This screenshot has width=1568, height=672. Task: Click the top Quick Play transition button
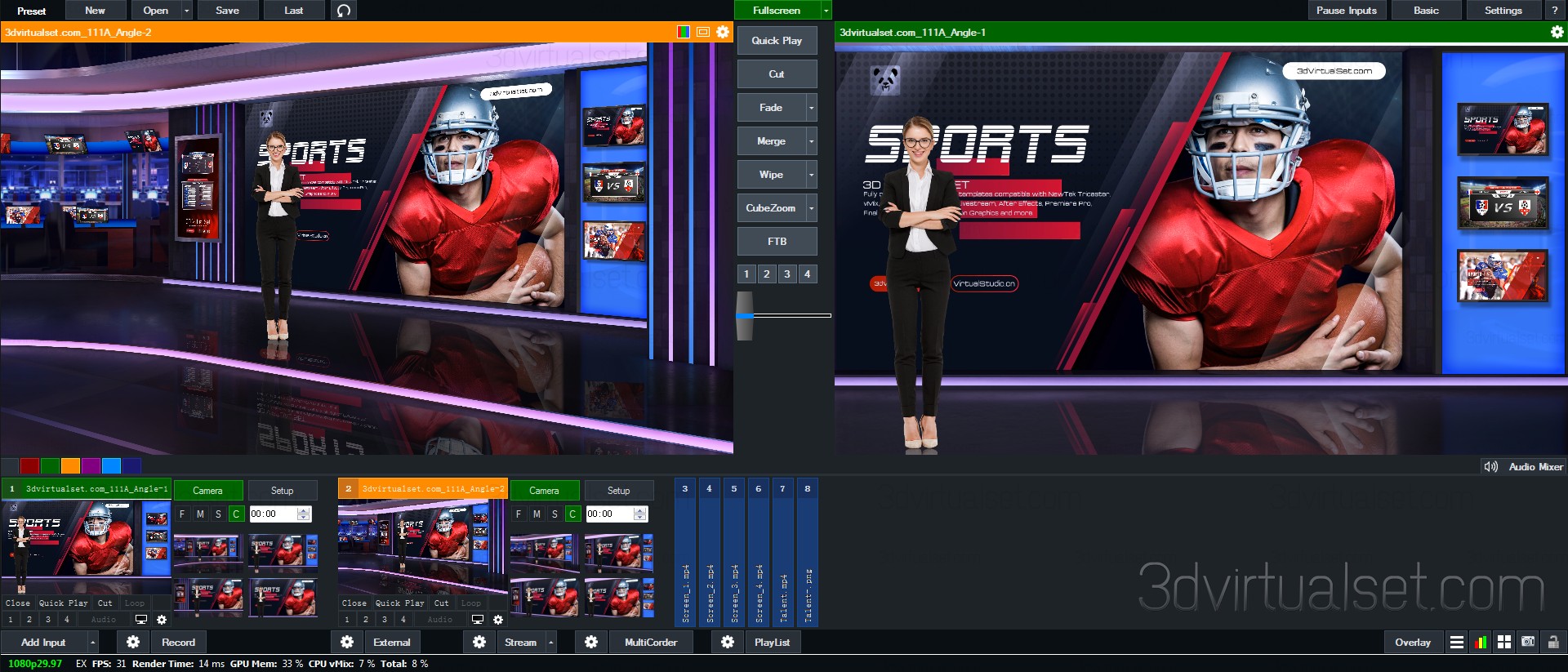(x=777, y=41)
